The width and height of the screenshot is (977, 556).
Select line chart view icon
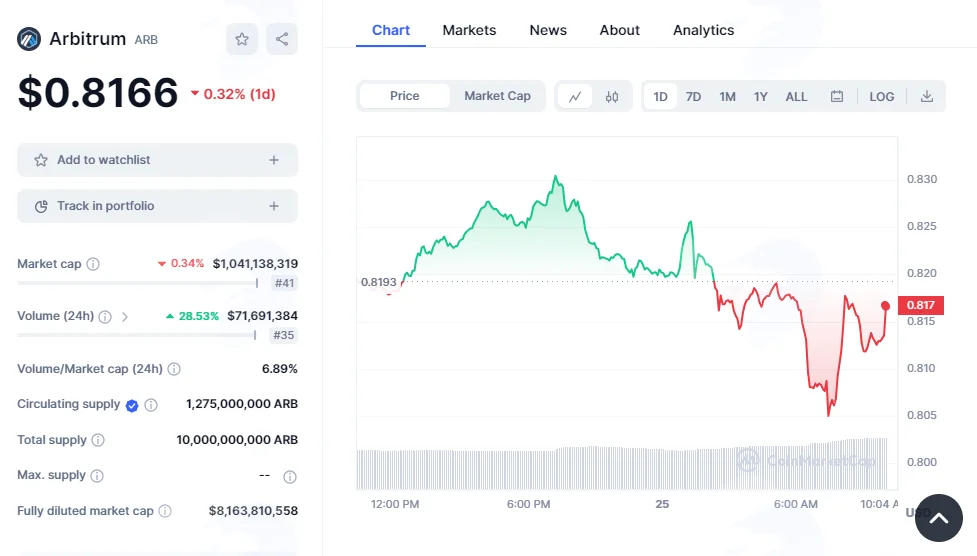click(575, 97)
